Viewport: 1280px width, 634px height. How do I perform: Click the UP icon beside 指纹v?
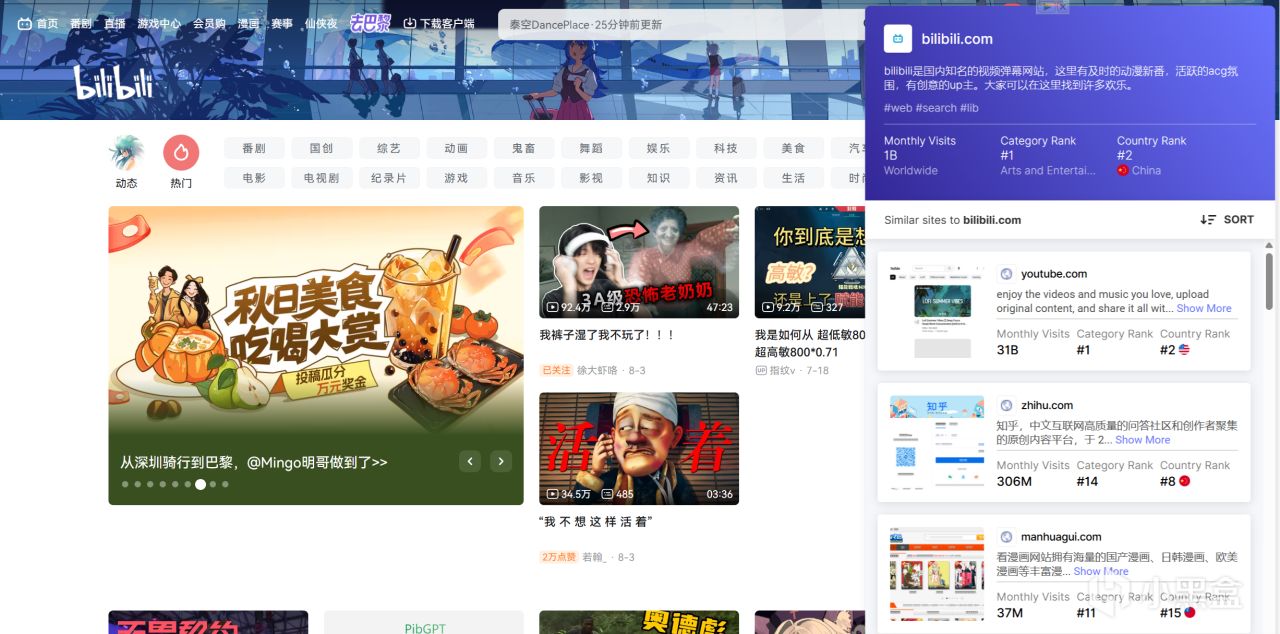coord(761,370)
